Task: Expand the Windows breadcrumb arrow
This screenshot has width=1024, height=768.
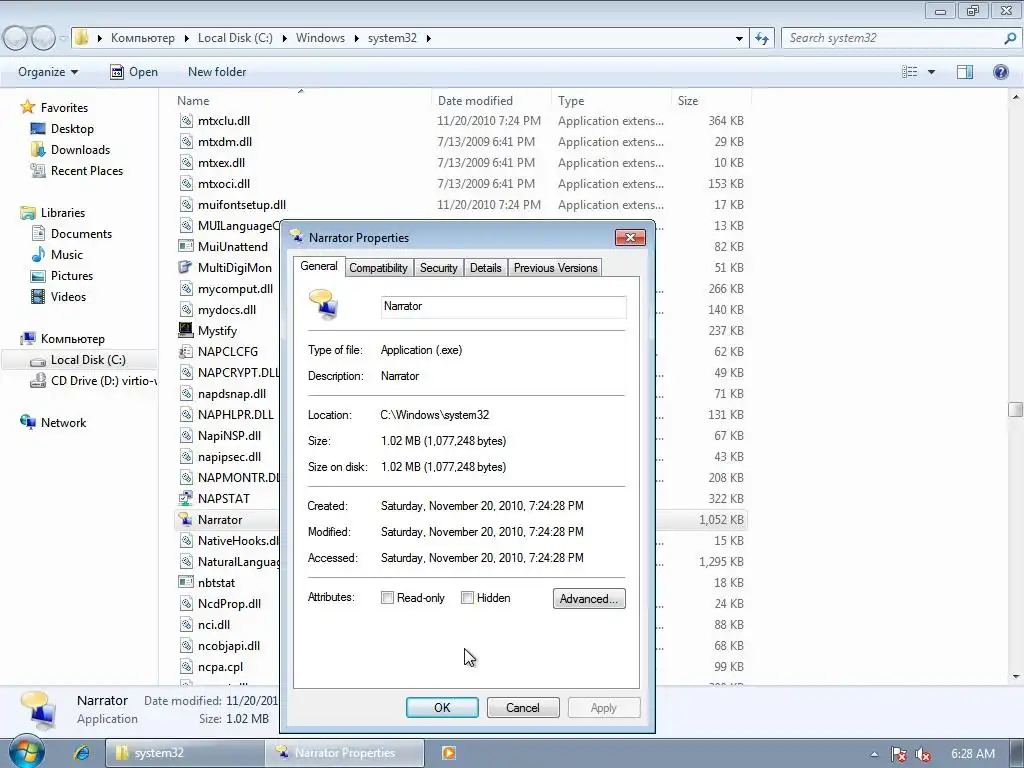Action: 357,39
